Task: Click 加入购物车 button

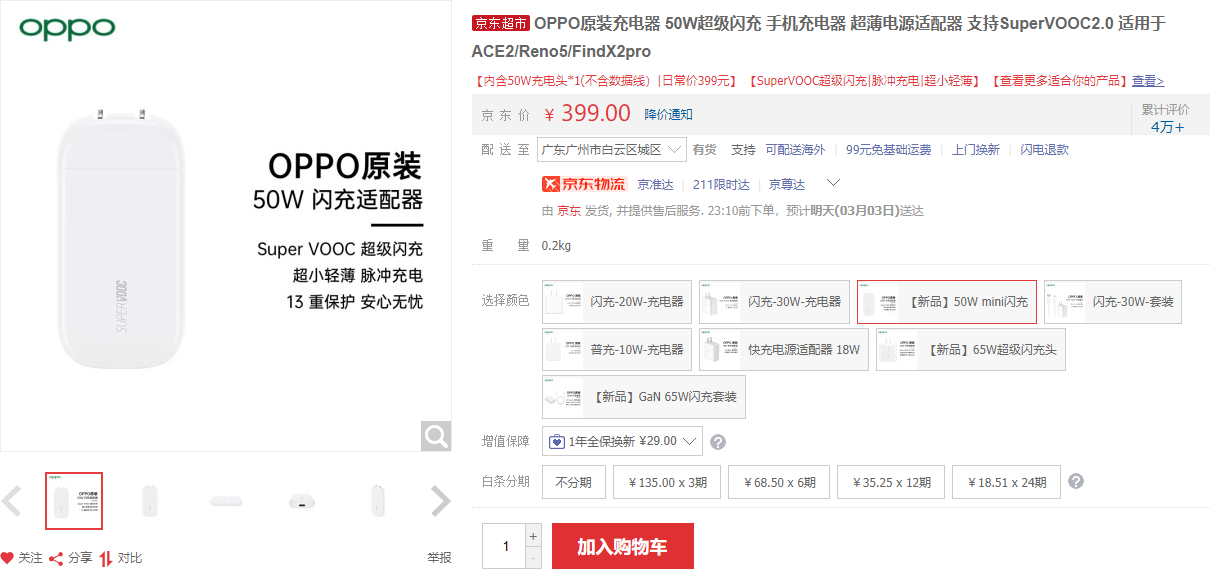Action: pyautogui.click(x=622, y=547)
